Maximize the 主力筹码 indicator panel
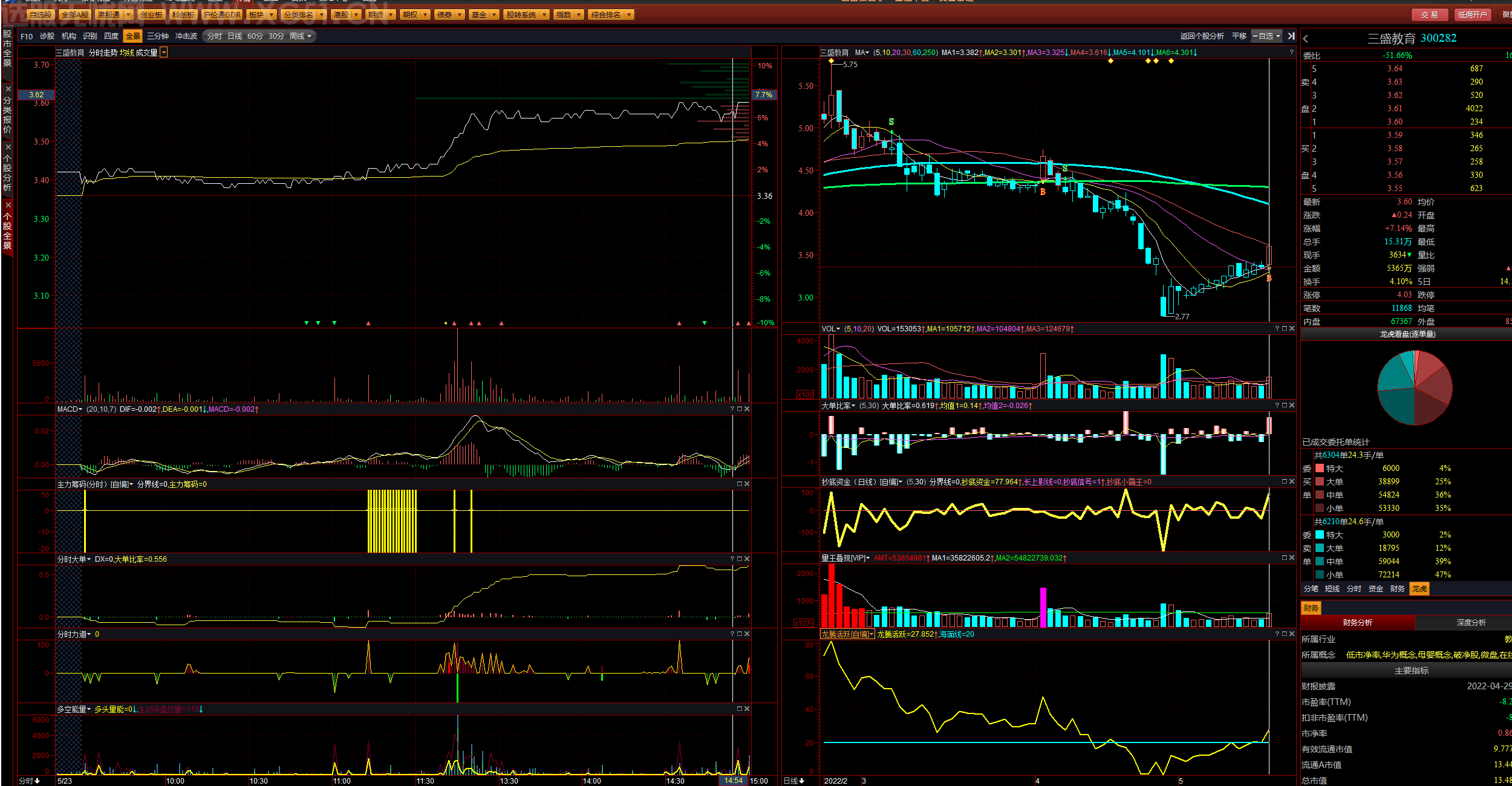This screenshot has width=1512, height=786. tap(740, 484)
